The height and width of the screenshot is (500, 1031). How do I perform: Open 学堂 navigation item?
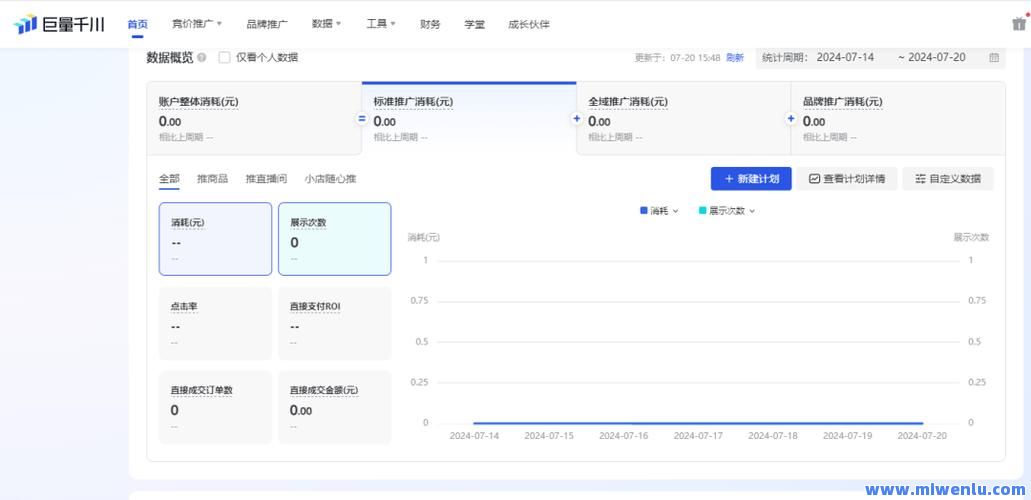pyautogui.click(x=474, y=24)
